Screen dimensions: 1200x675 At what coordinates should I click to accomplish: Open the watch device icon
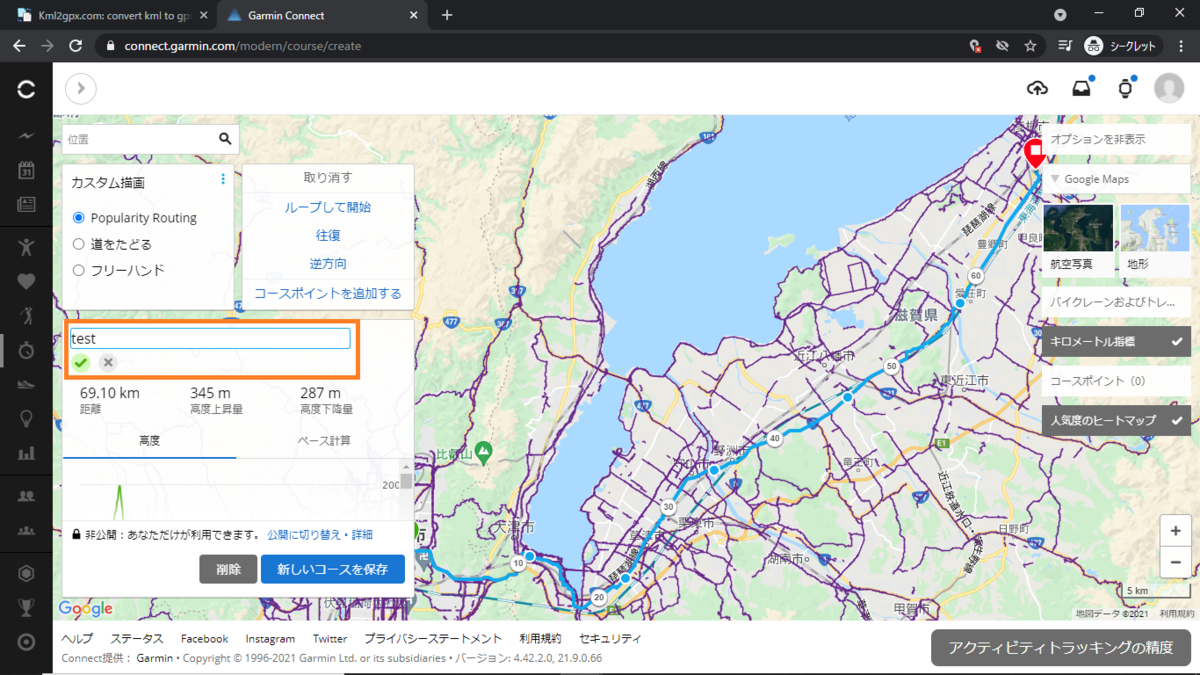tap(1125, 88)
